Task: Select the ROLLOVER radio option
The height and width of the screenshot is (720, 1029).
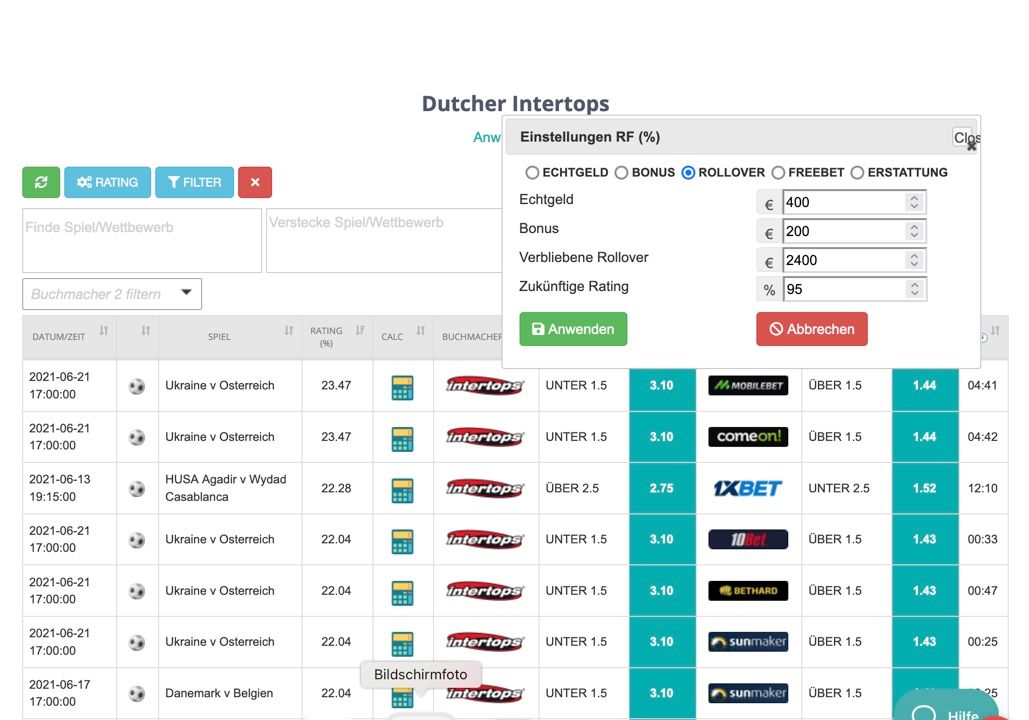Action: click(x=688, y=173)
